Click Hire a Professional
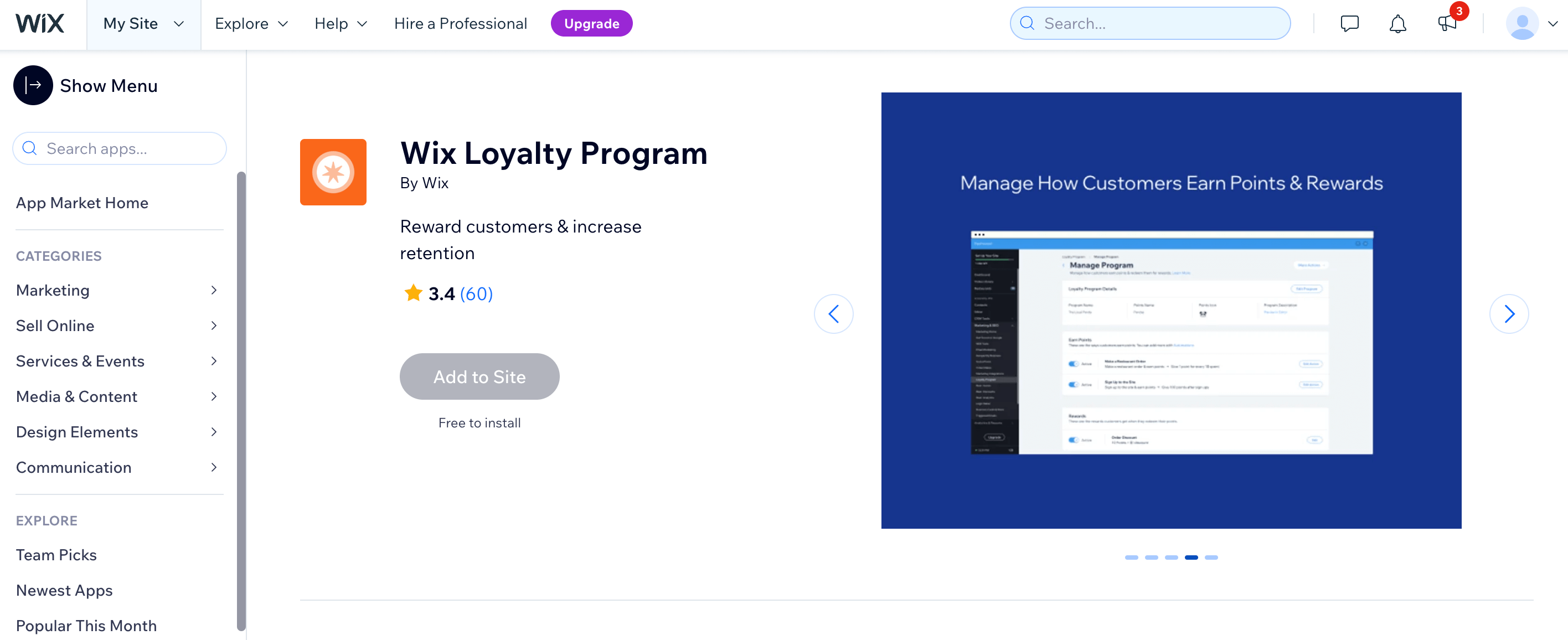 (x=460, y=24)
